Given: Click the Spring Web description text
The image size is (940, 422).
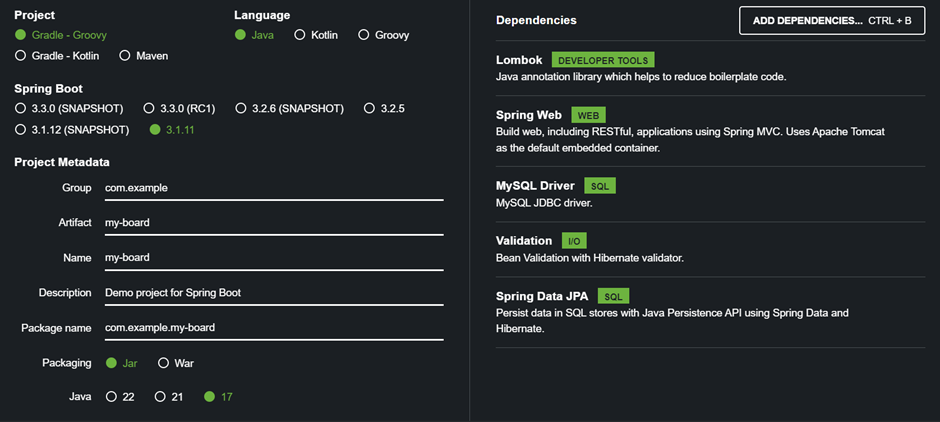Looking at the screenshot, I should point(691,140).
